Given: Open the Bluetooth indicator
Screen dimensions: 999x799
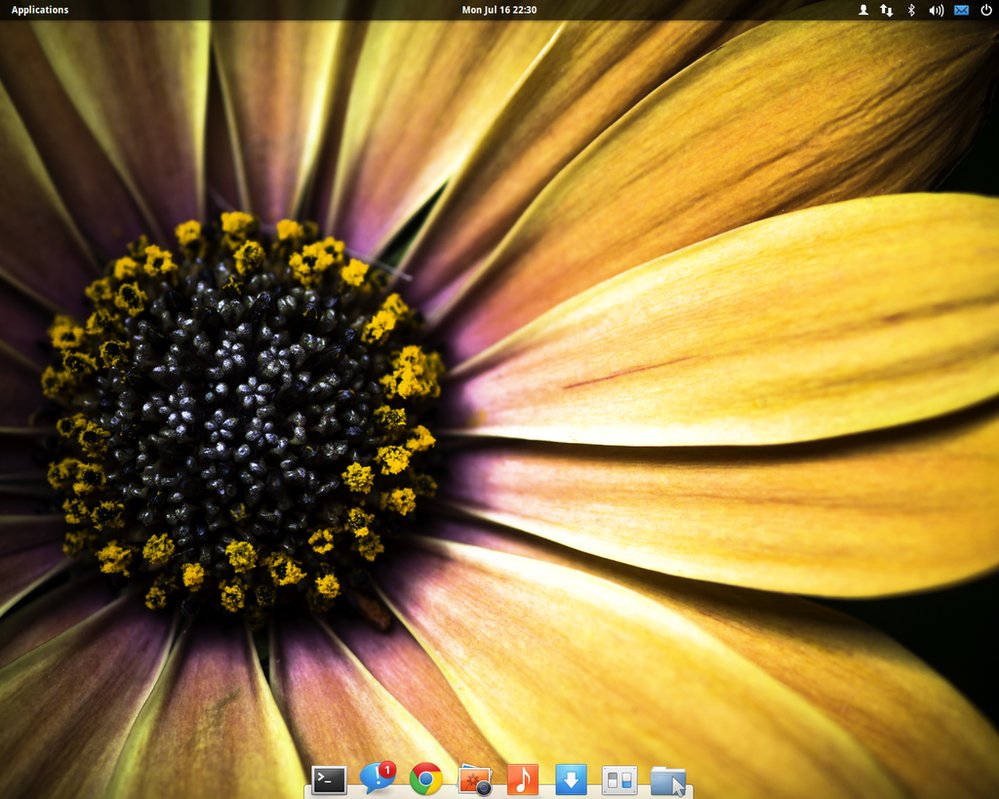Looking at the screenshot, I should tap(911, 10).
